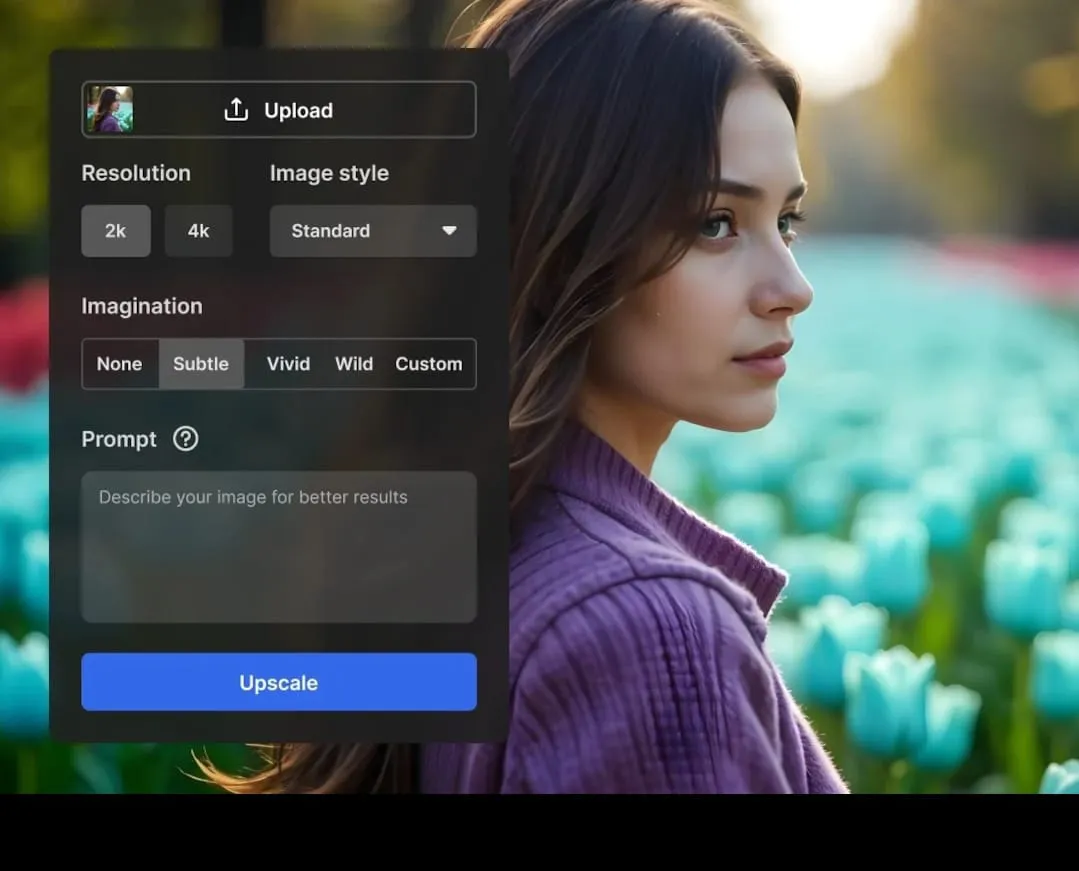Click the Prompt label text
This screenshot has height=871, width=1079.
pyautogui.click(x=119, y=439)
